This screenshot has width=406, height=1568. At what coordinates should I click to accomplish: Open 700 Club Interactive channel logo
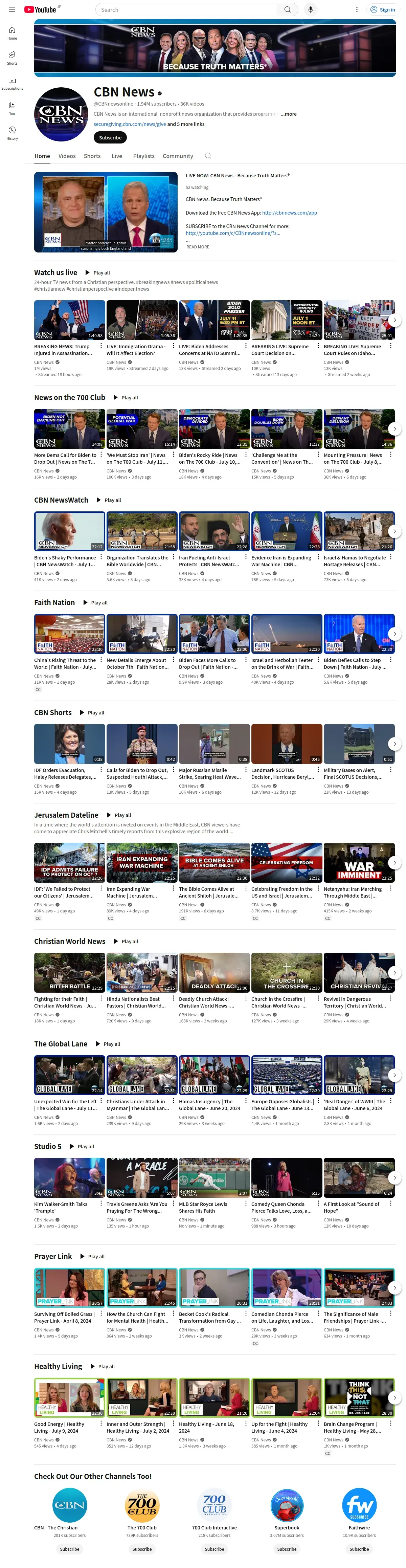click(x=214, y=1505)
